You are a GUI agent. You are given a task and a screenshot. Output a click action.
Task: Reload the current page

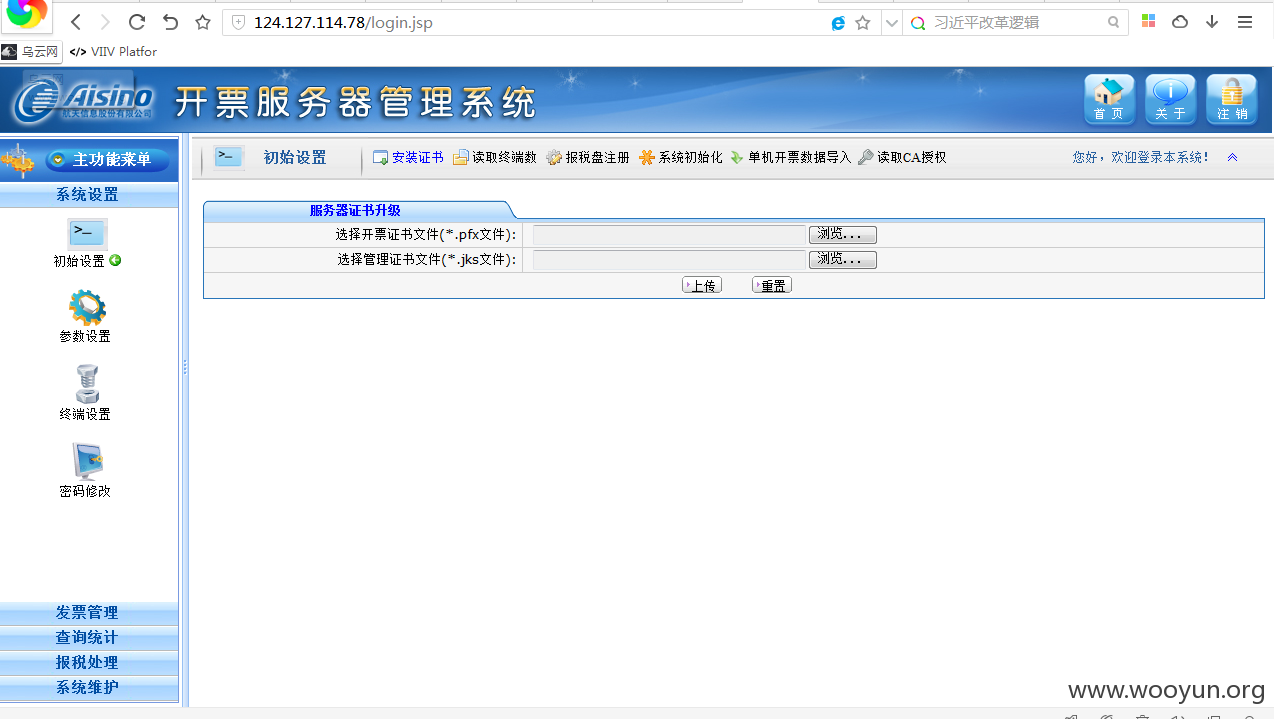point(137,22)
